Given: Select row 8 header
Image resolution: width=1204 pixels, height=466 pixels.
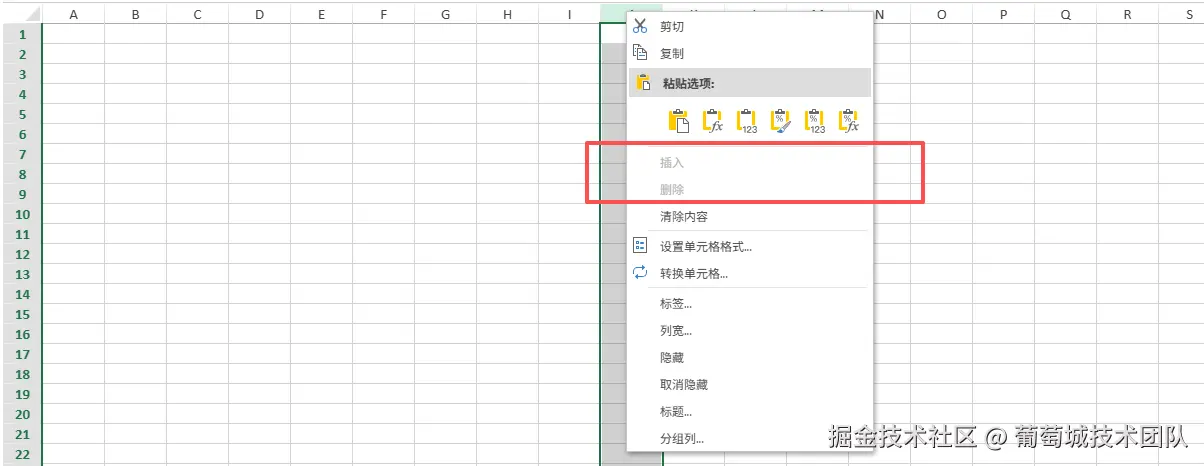Looking at the screenshot, I should coord(21,174).
